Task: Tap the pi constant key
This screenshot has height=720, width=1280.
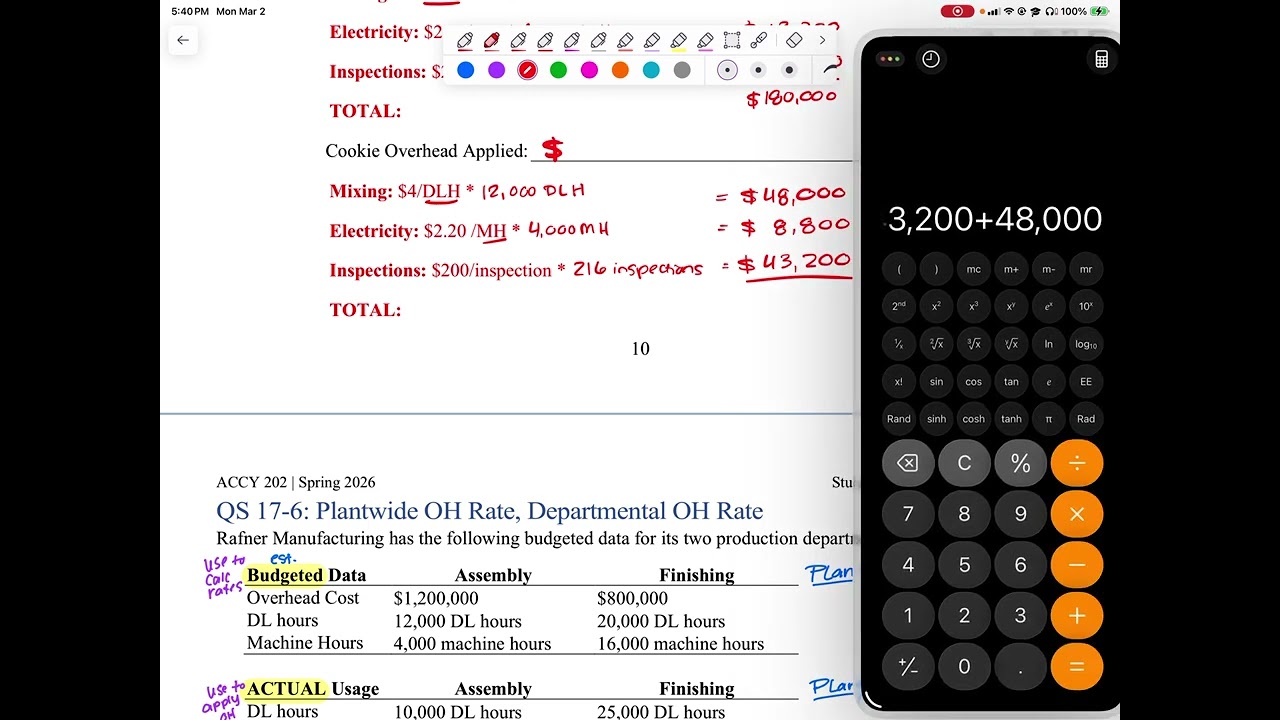Action: point(1049,419)
